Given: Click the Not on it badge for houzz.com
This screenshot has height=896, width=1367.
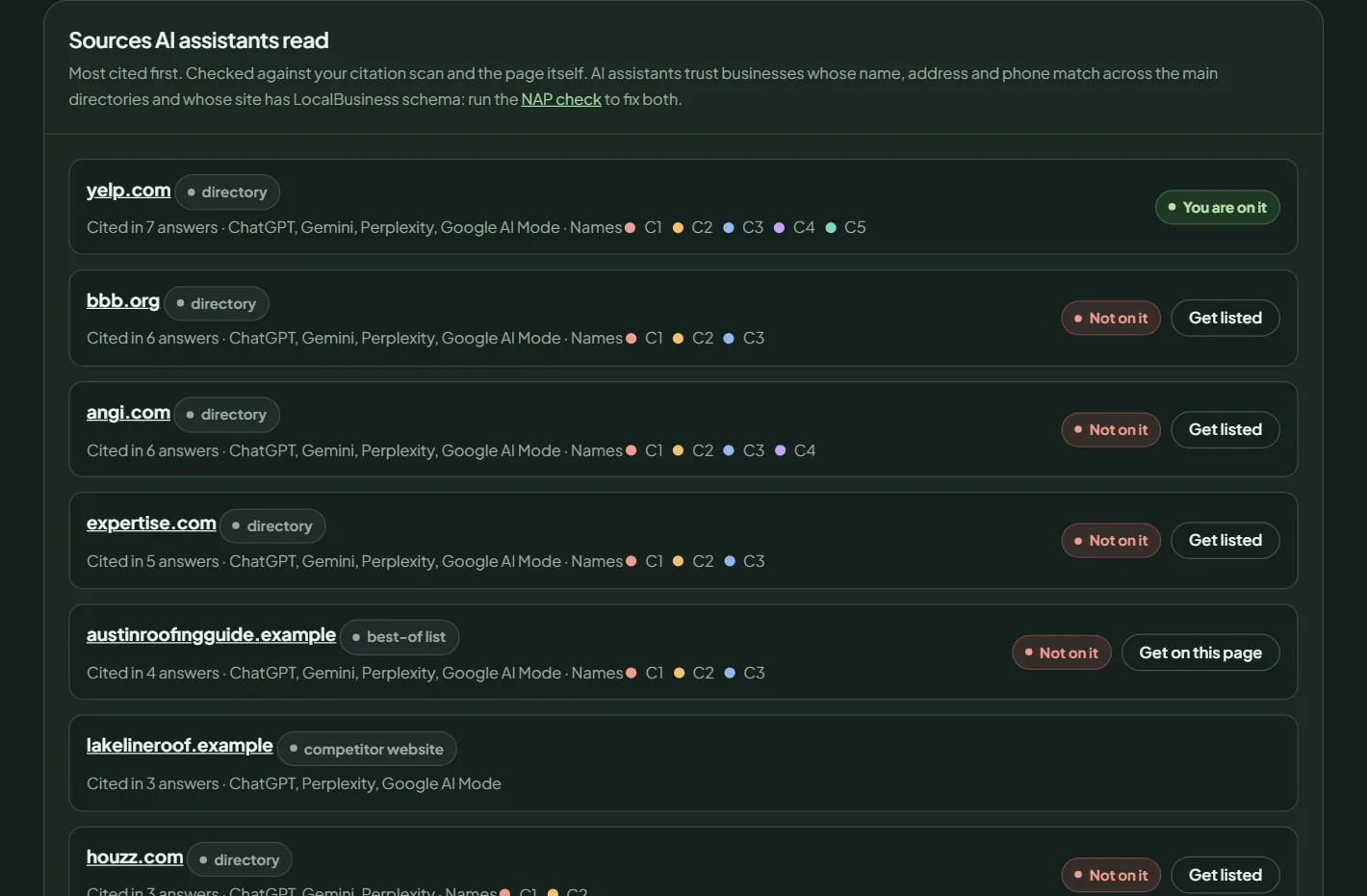Looking at the screenshot, I should (1111, 875).
